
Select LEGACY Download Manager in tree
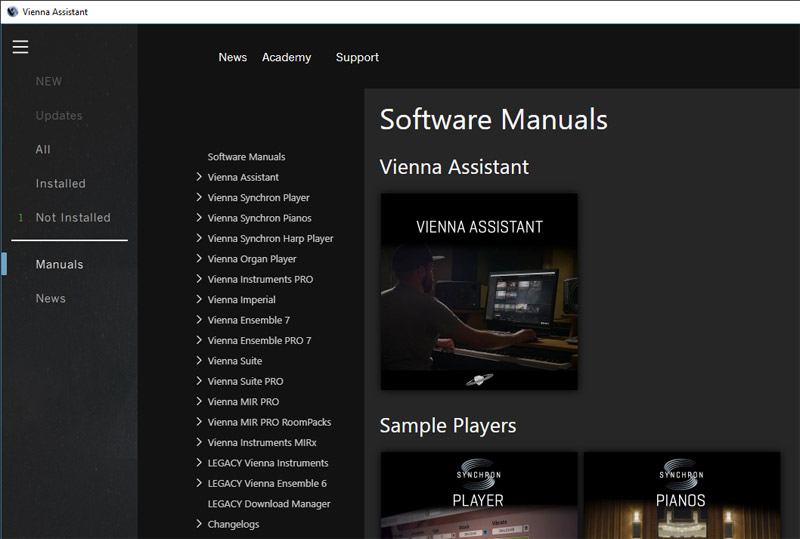click(269, 504)
